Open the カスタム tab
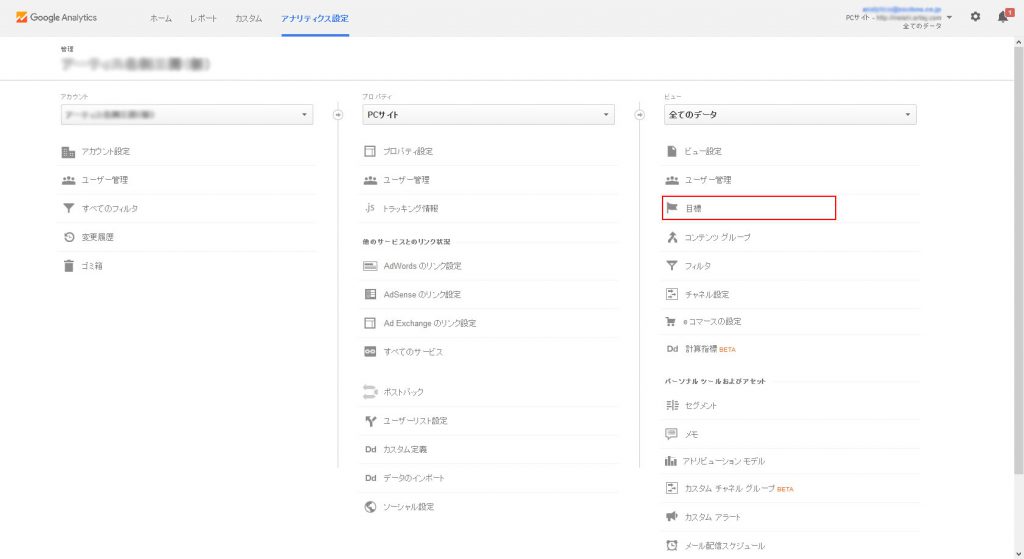 (x=249, y=18)
